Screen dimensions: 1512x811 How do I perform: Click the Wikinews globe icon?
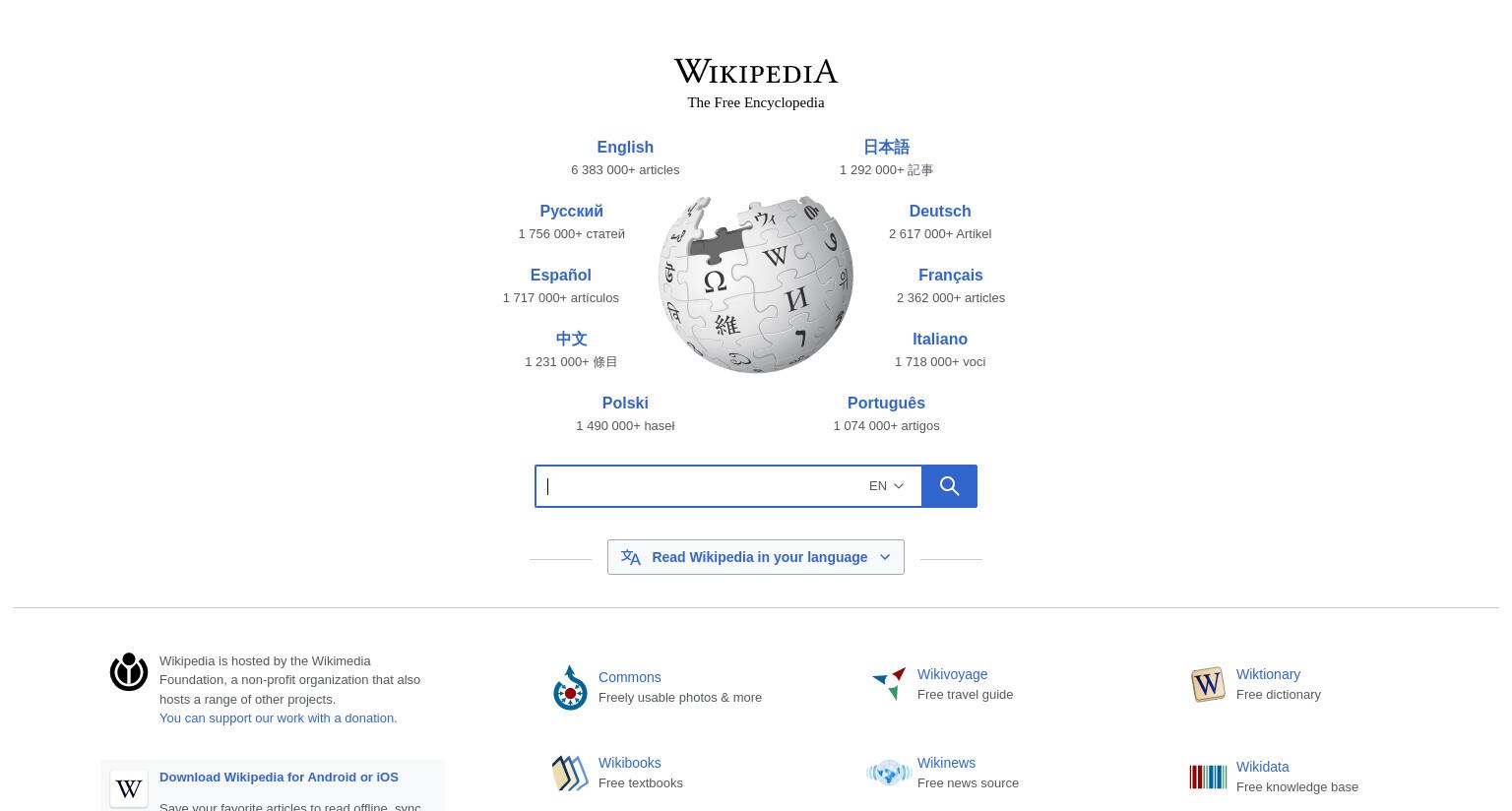click(889, 773)
